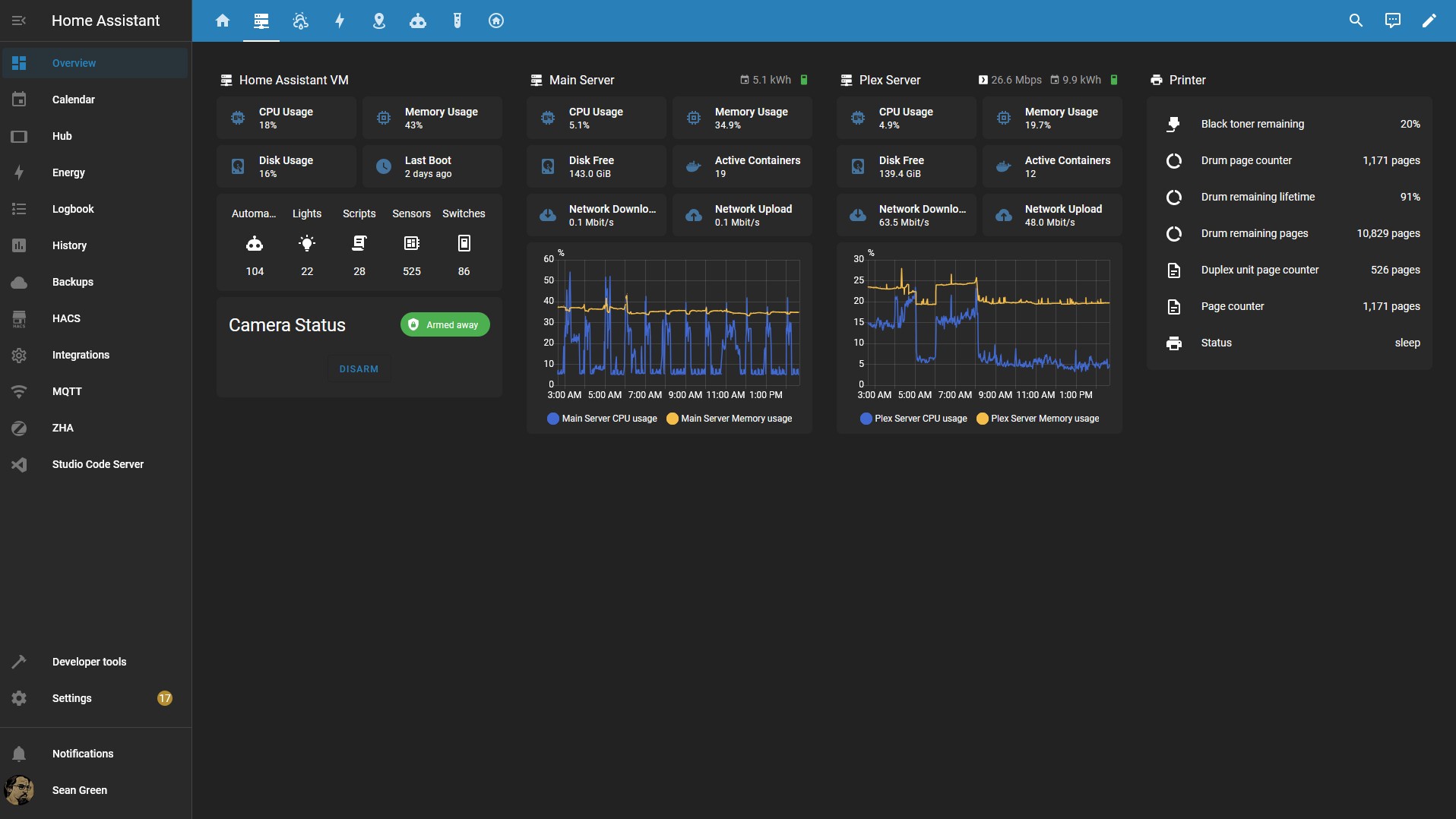The image size is (1456, 819).
Task: Open the test tube tab
Action: point(457,21)
